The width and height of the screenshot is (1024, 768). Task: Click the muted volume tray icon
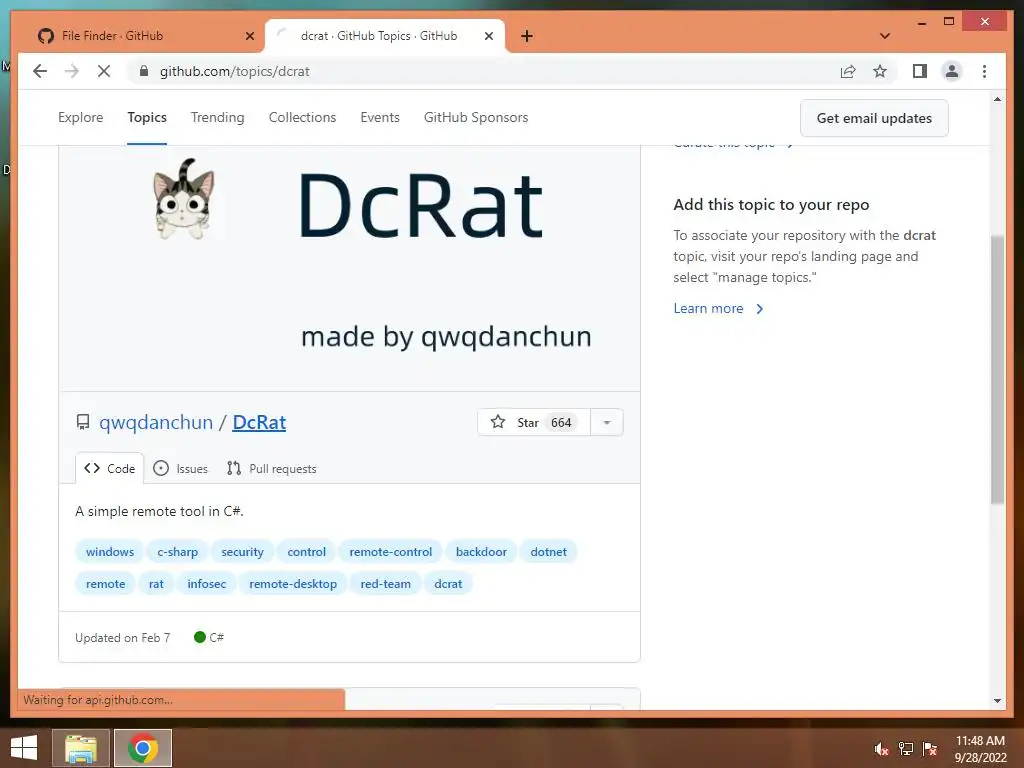[x=882, y=749]
